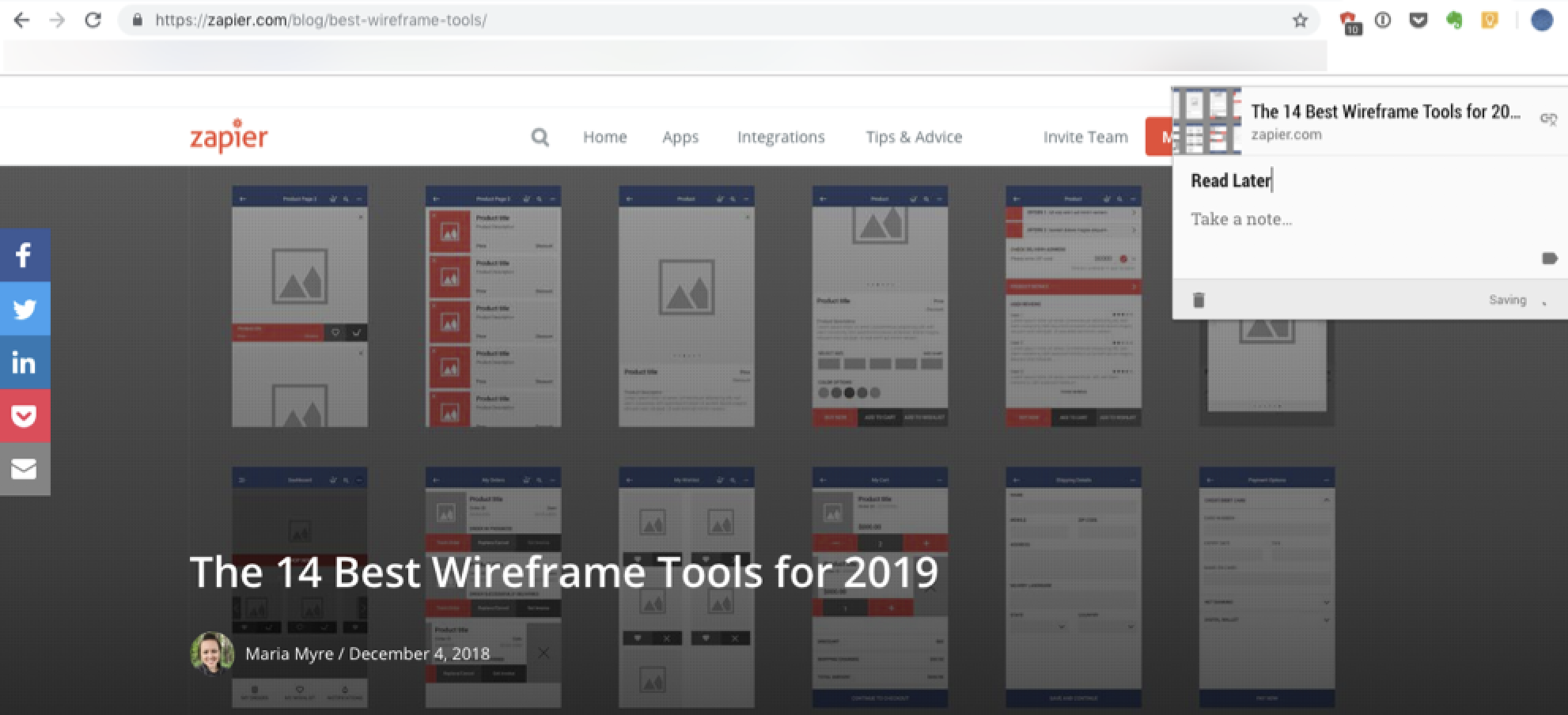Click the padlock site security icon
This screenshot has width=1568, height=715.
pos(138,21)
